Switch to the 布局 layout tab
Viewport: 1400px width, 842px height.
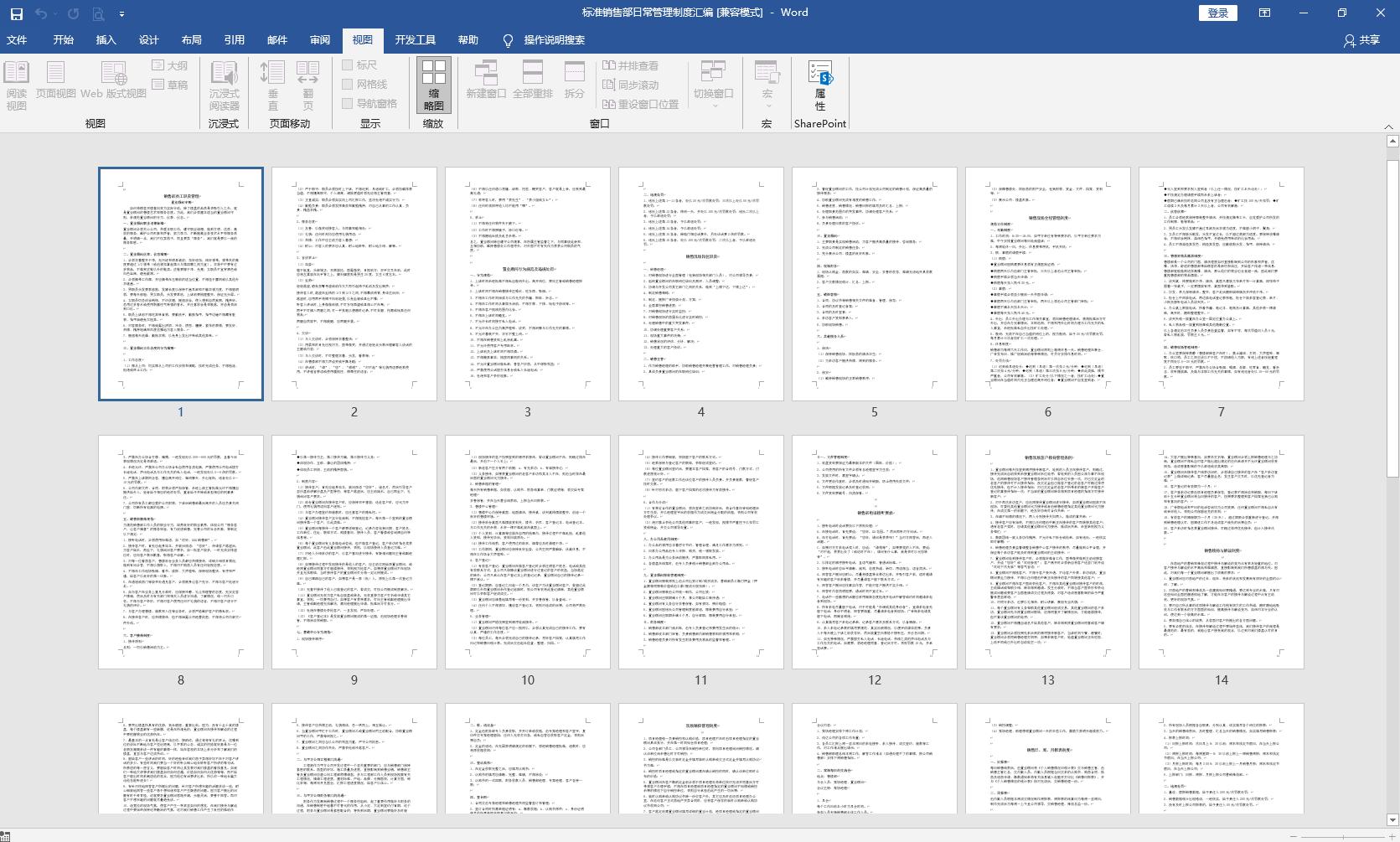(x=192, y=40)
